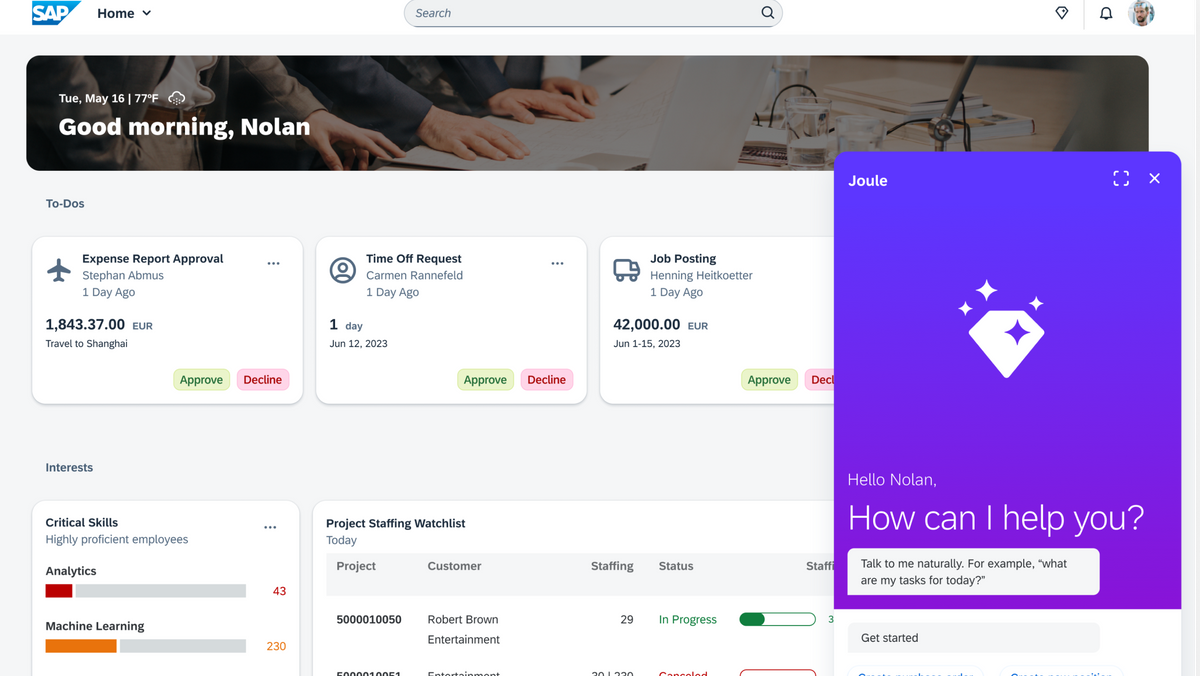Open notifications with the bell icon
1200x676 pixels.
[x=1106, y=13]
